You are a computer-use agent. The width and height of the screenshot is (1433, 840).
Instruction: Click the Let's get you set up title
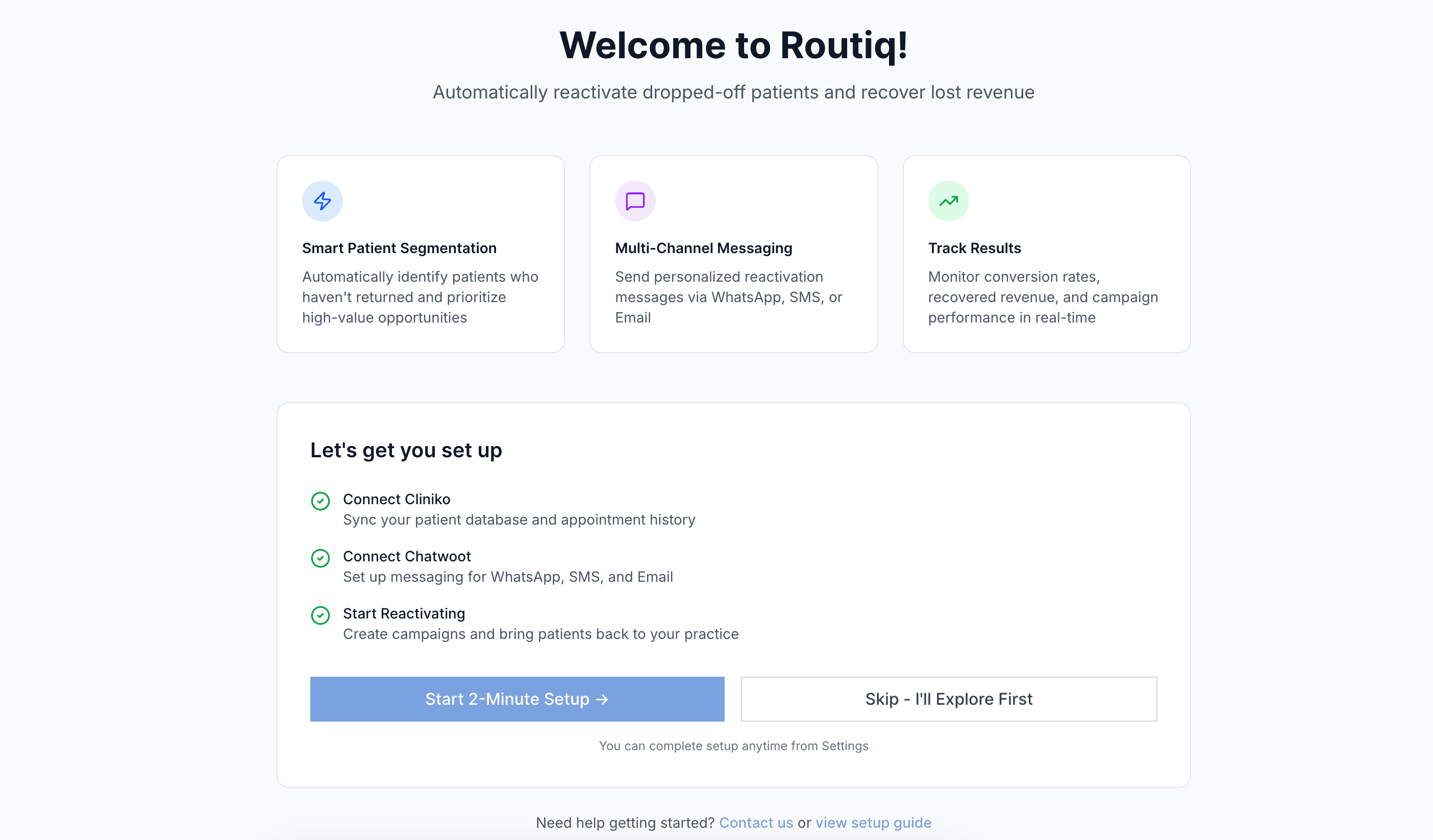click(x=406, y=450)
